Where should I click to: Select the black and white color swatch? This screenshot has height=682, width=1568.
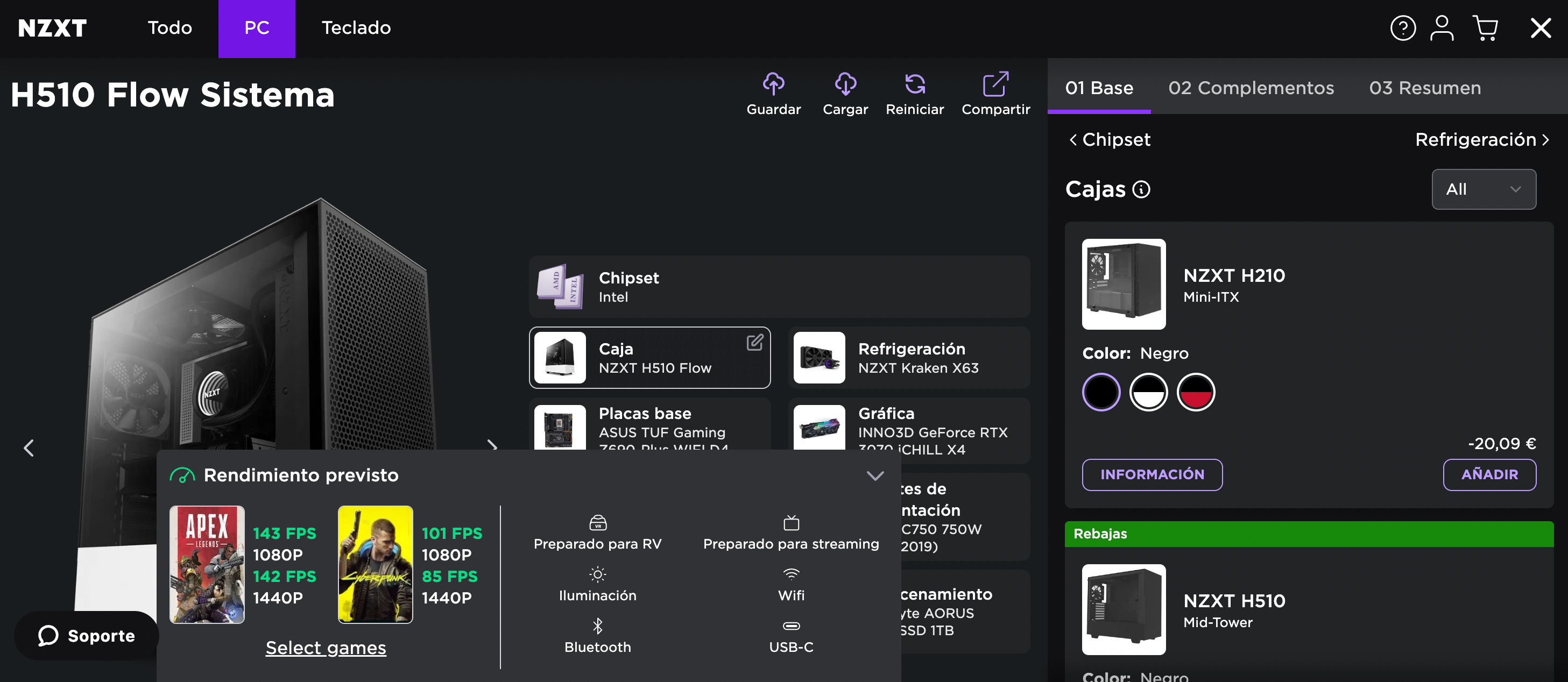click(x=1148, y=393)
